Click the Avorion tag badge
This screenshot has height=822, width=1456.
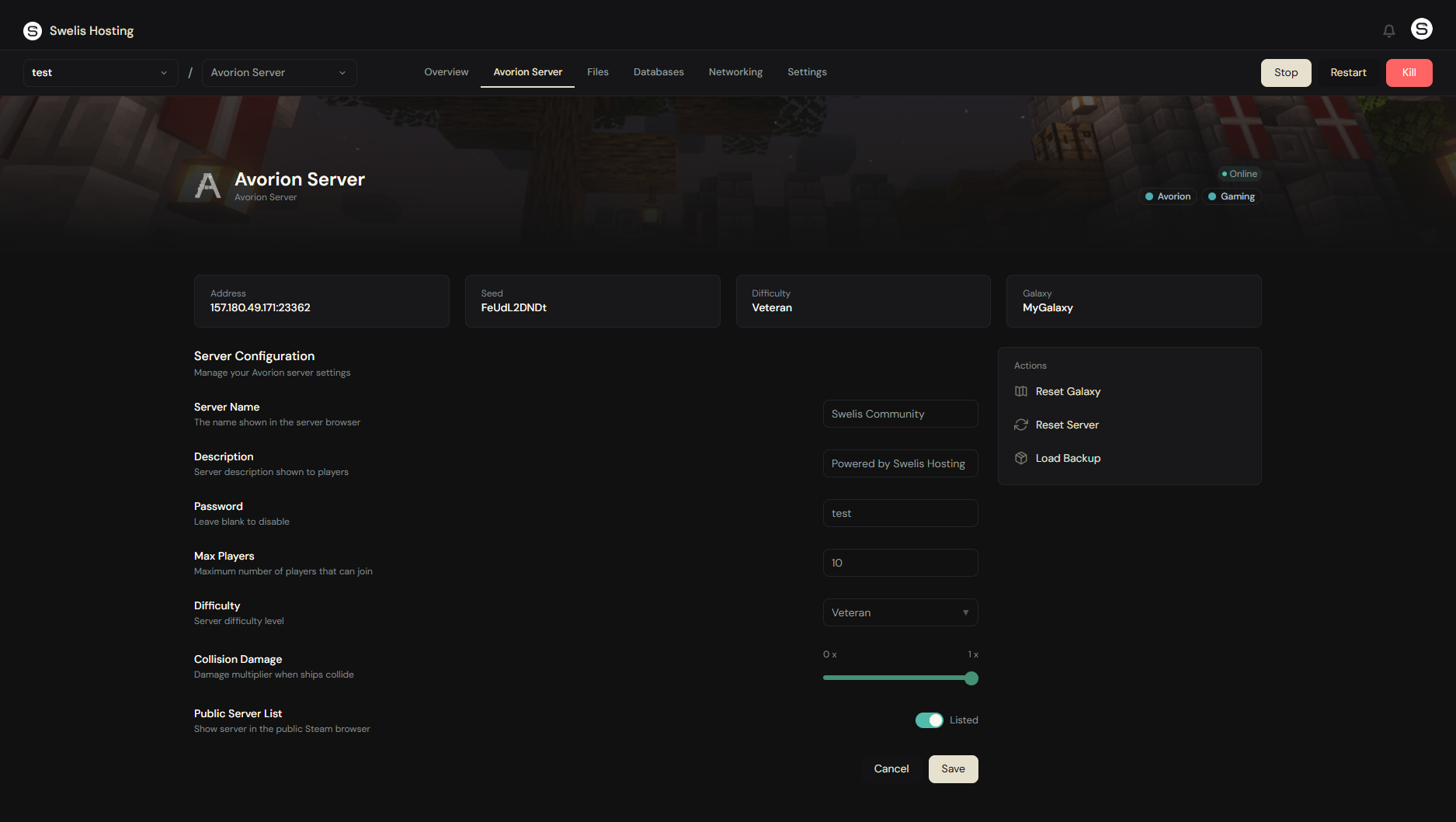tap(1167, 196)
